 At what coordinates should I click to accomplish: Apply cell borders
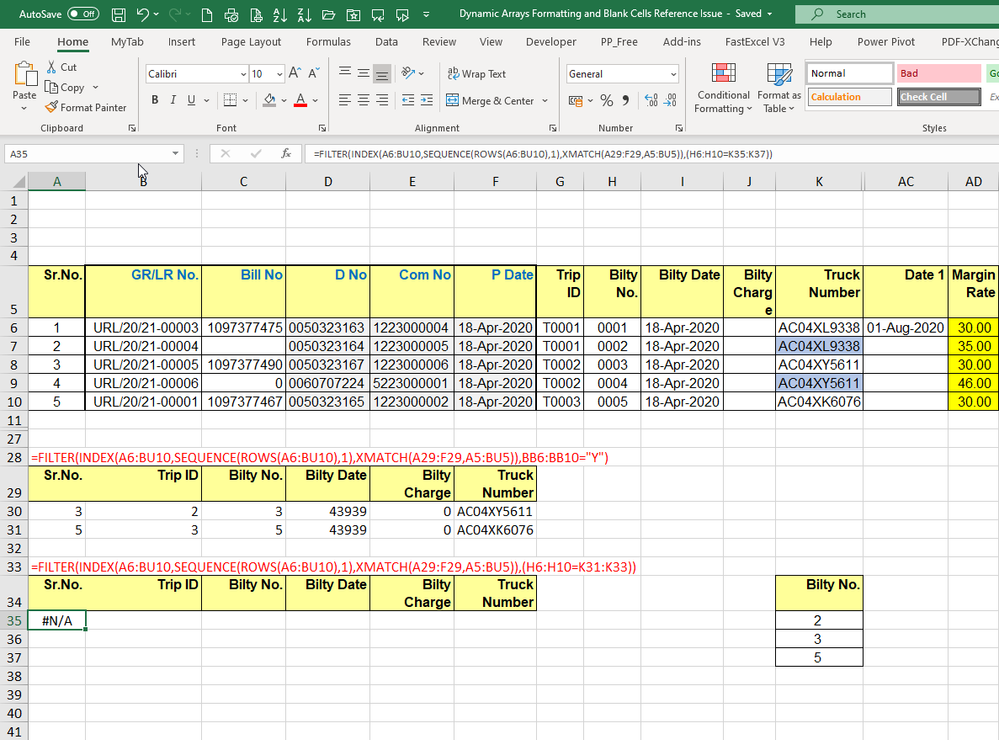(230, 100)
